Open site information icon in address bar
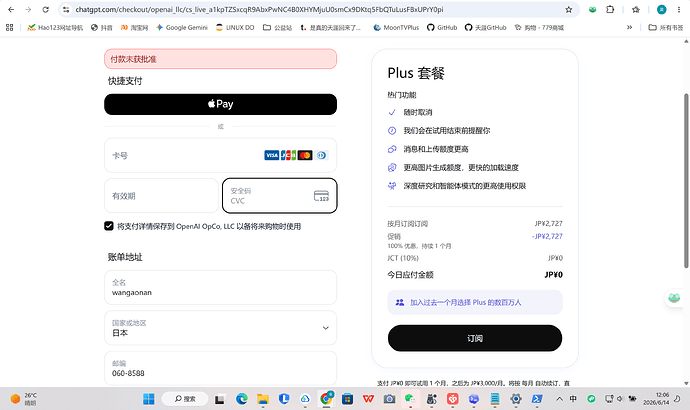The width and height of the screenshot is (690, 410). pyautogui.click(x=66, y=9)
